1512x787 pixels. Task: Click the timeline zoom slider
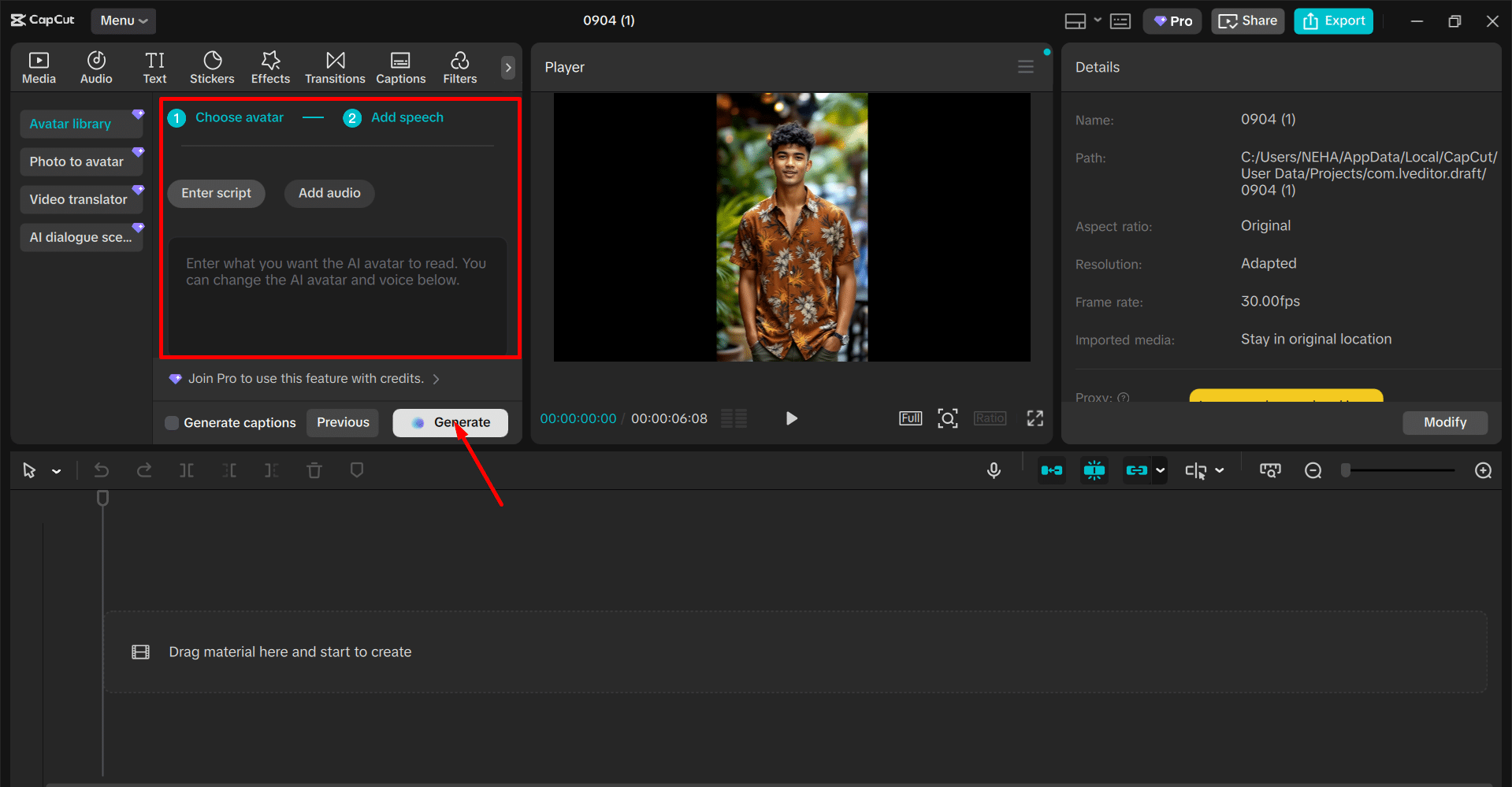point(1399,470)
